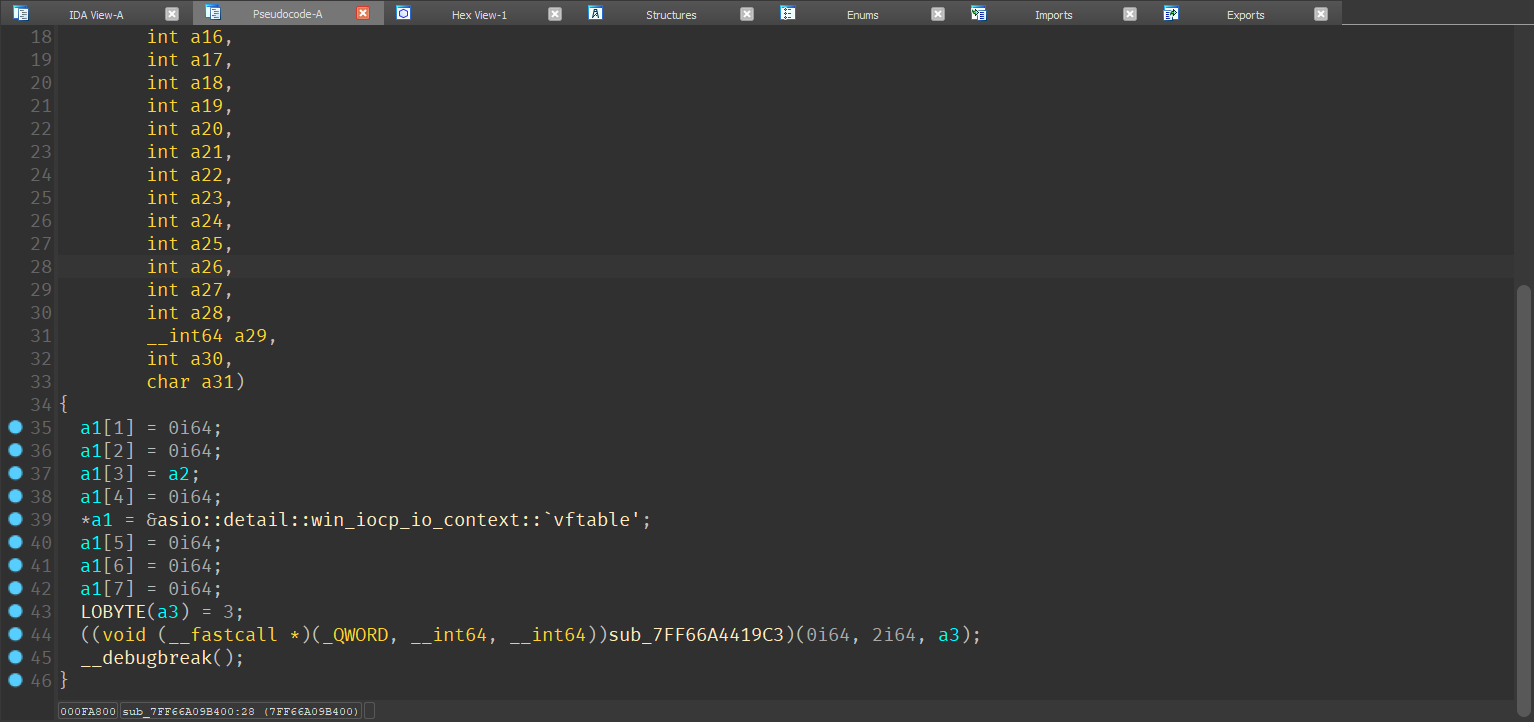
Task: Open the Structures tab
Action: pyautogui.click(x=671, y=14)
